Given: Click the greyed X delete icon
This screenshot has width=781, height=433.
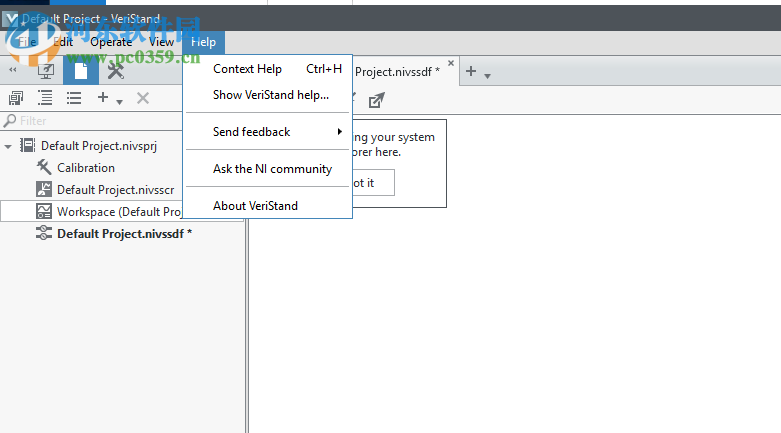Looking at the screenshot, I should tap(143, 98).
